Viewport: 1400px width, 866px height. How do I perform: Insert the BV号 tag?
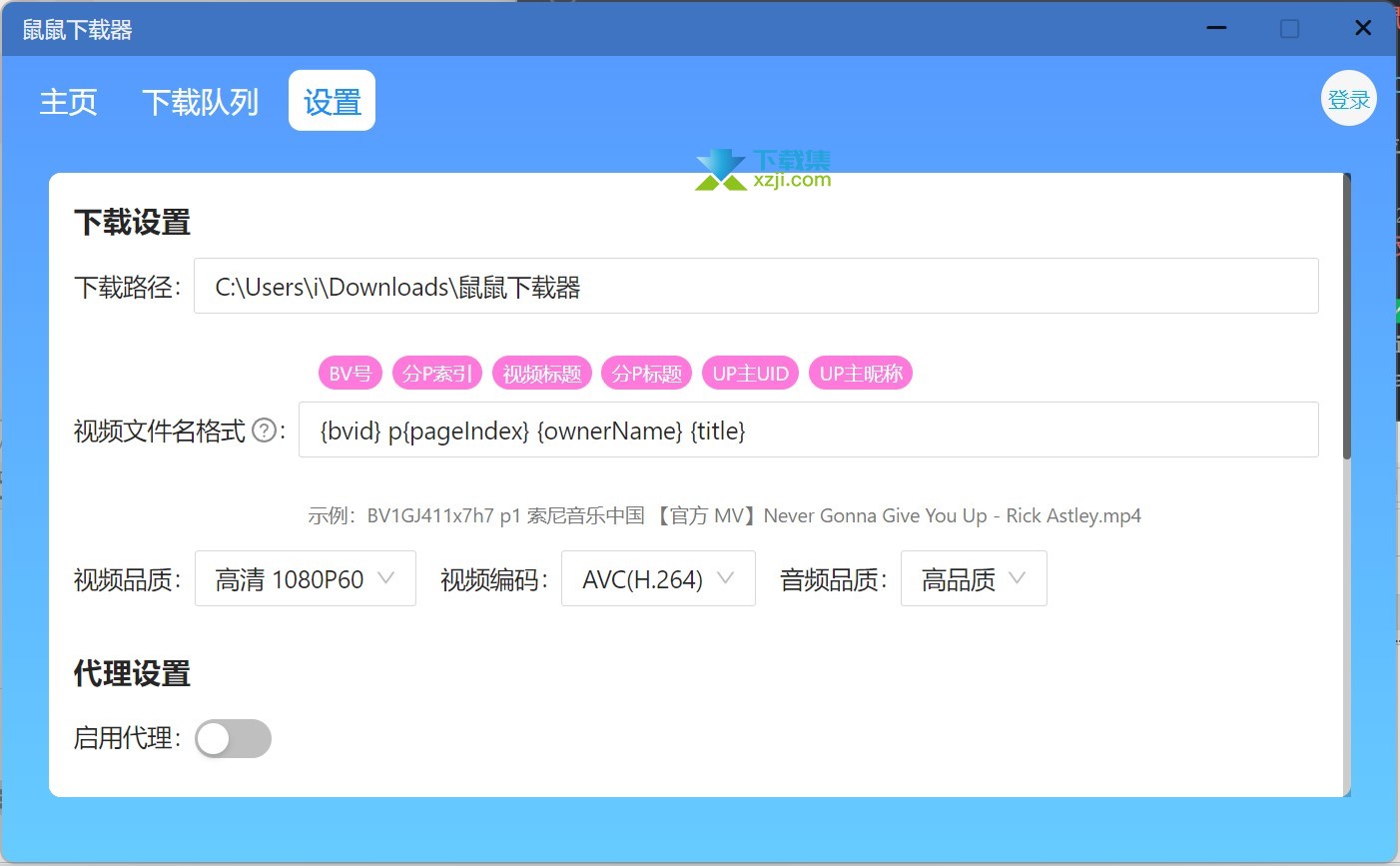(x=350, y=374)
